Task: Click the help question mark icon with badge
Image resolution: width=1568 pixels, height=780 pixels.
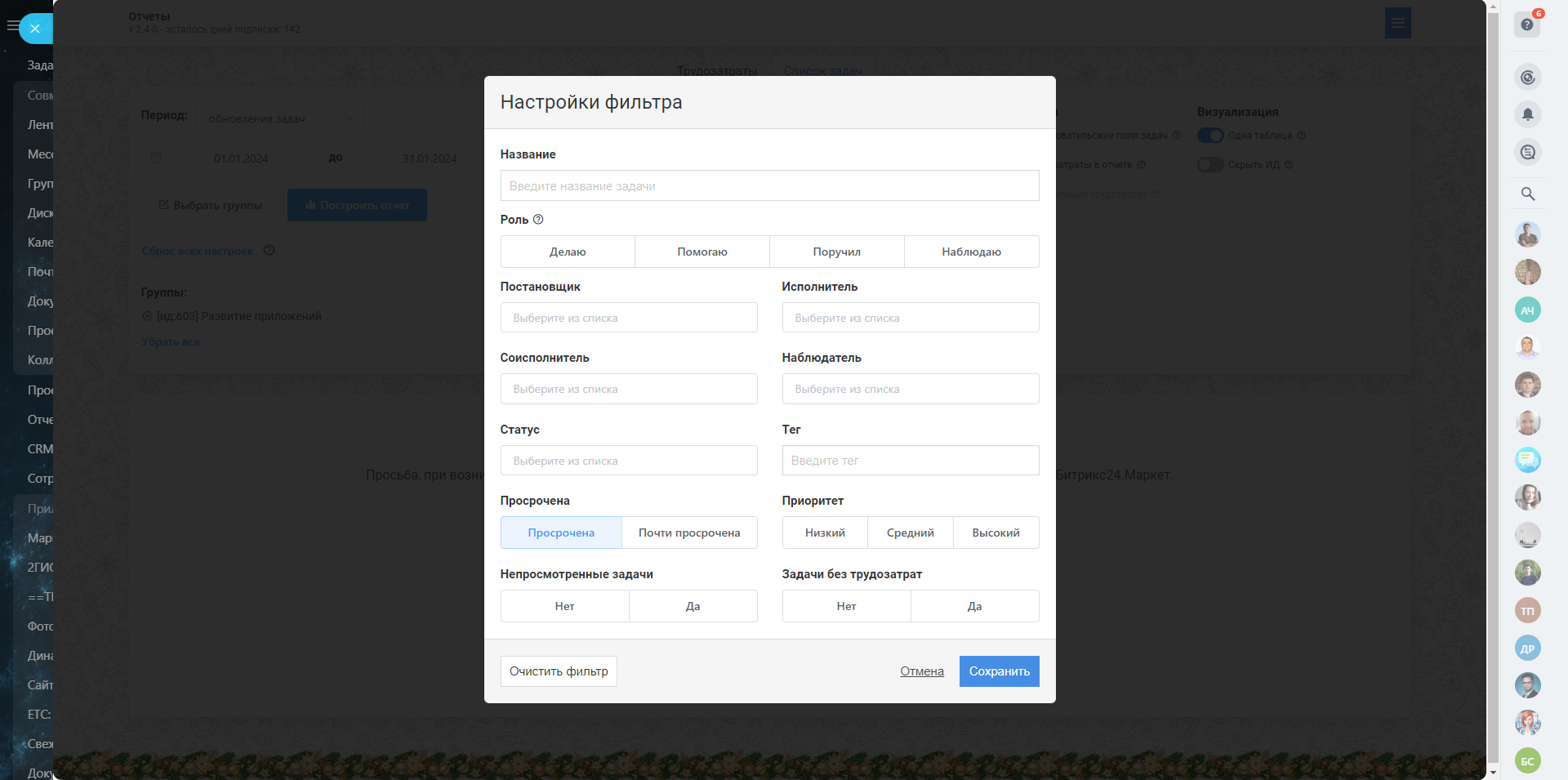Action: [1526, 25]
